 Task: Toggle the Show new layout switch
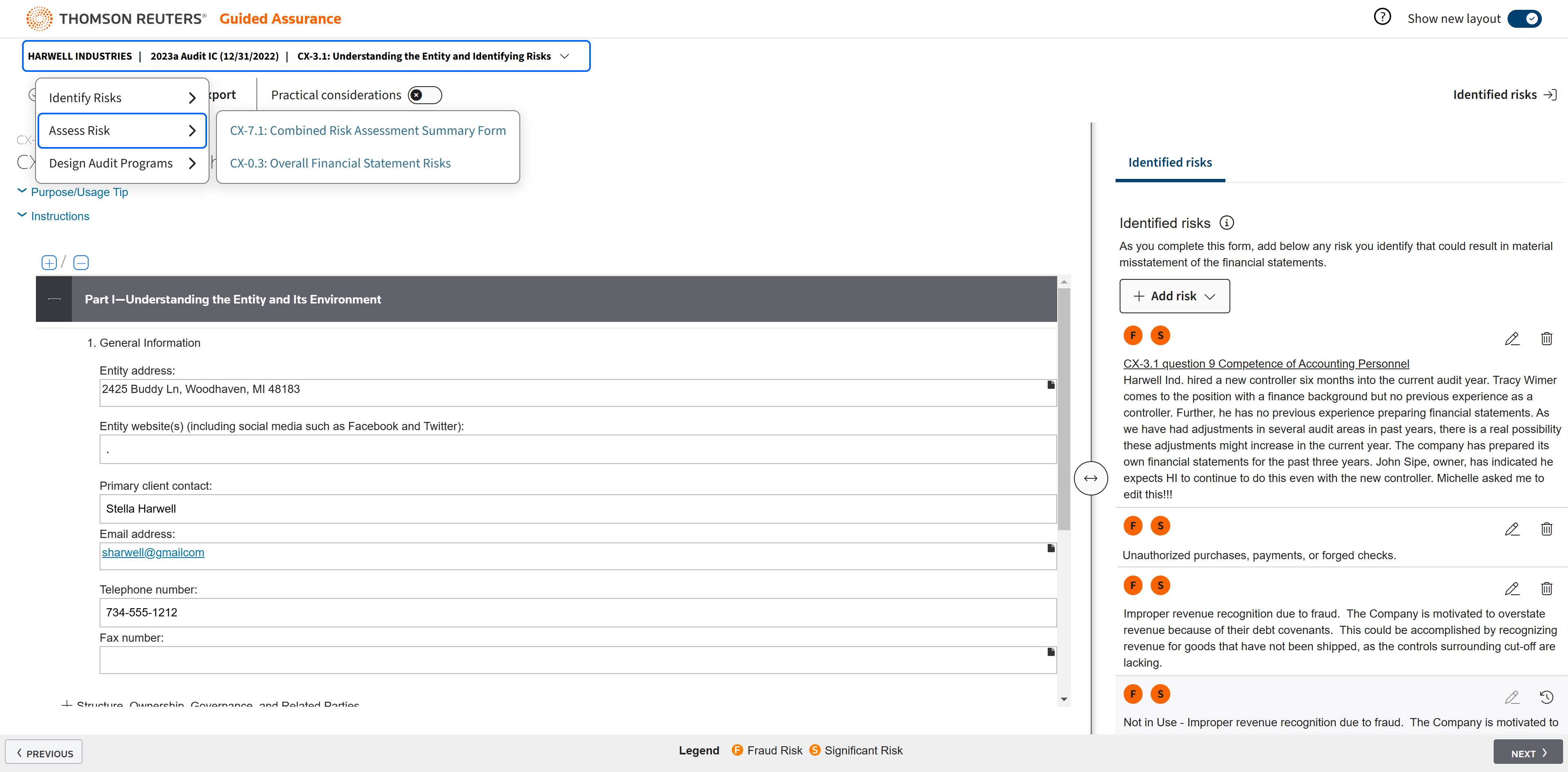1524,19
